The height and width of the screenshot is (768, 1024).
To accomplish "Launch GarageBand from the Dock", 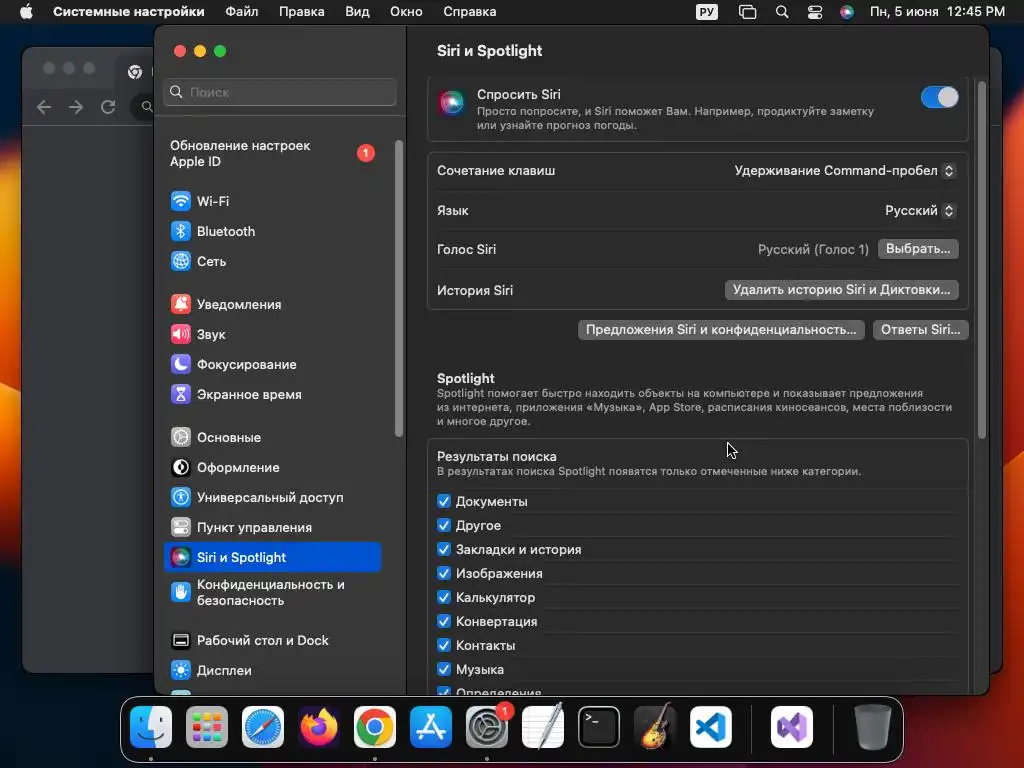I will click(x=655, y=727).
